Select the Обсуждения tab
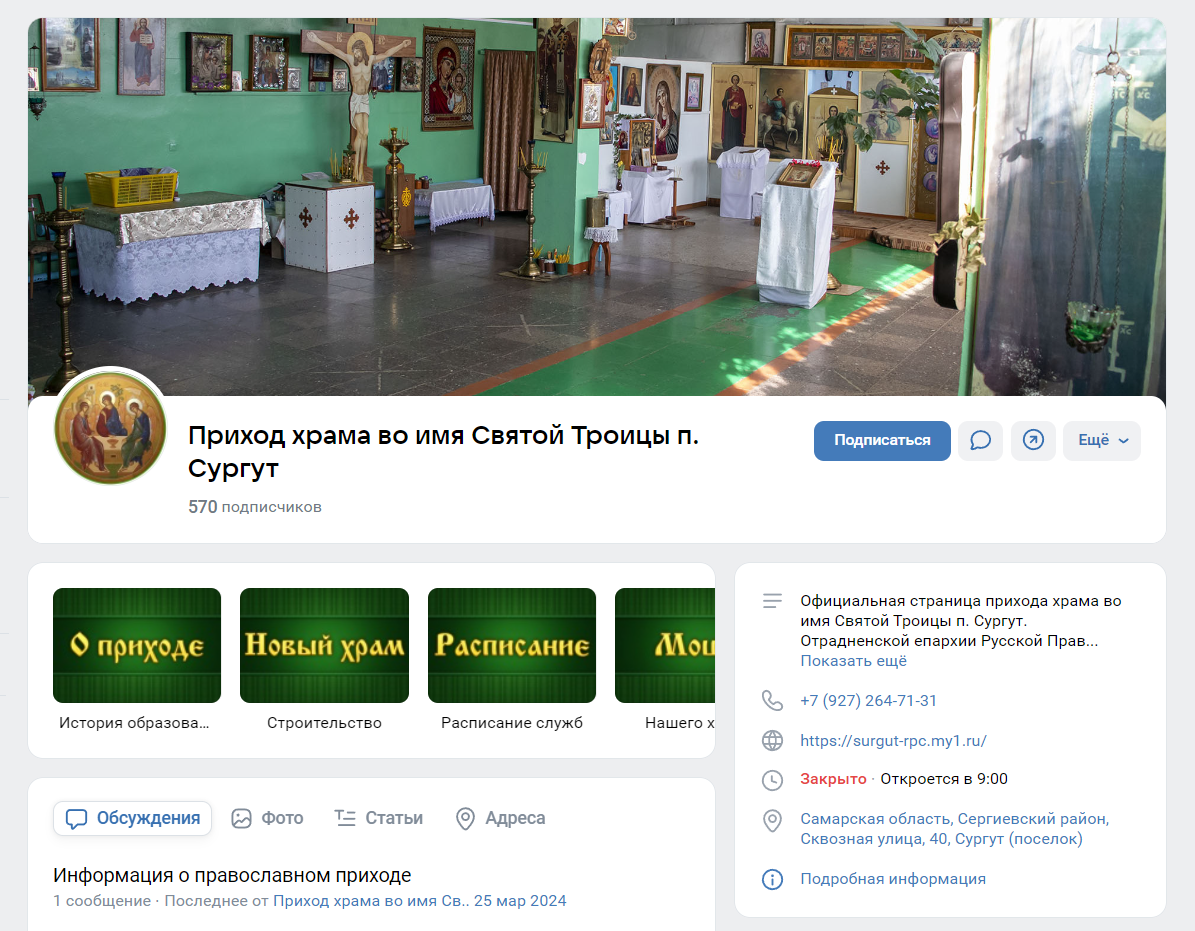1195x931 pixels. pos(133,818)
